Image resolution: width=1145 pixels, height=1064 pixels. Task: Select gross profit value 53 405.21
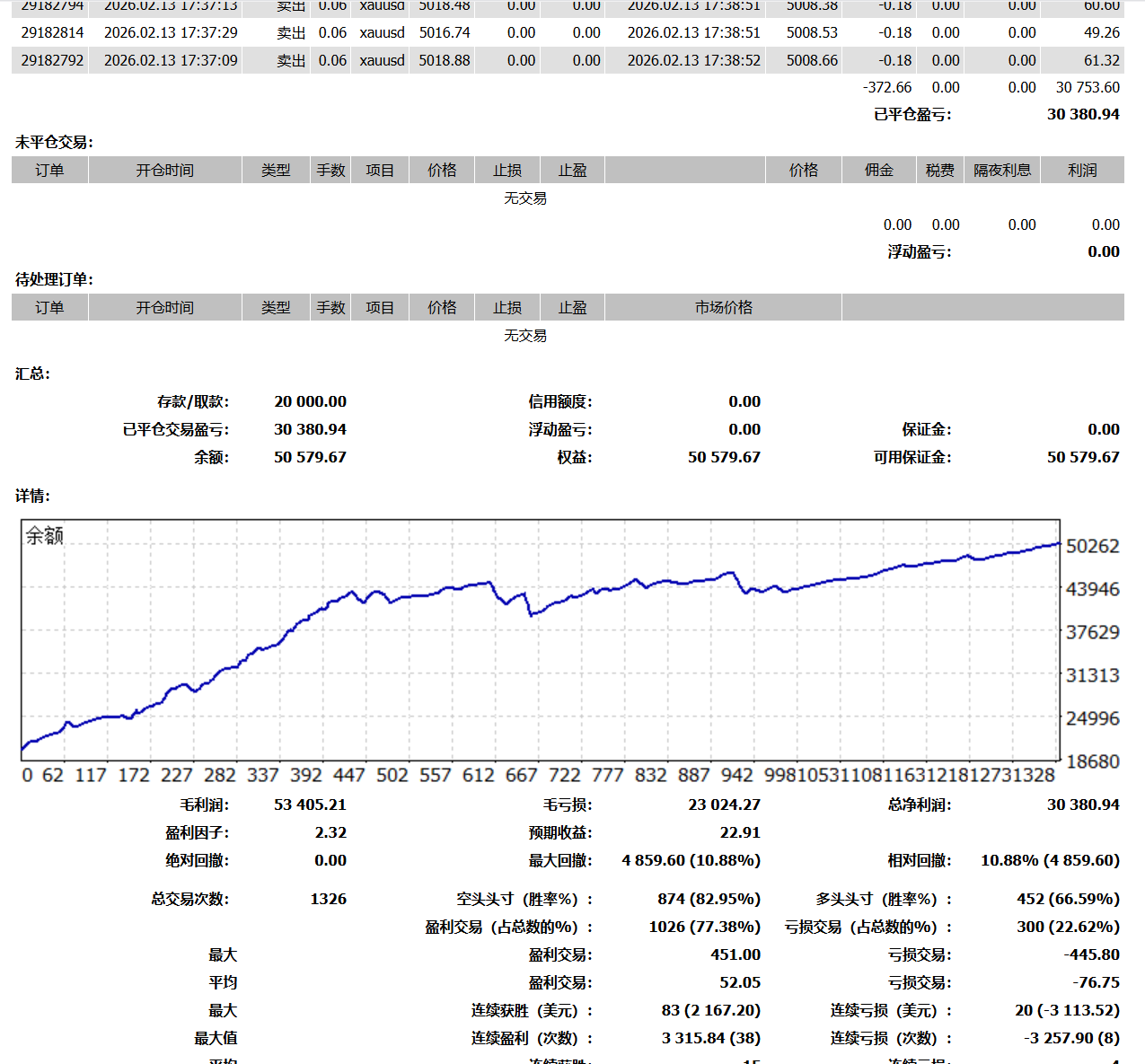(310, 805)
